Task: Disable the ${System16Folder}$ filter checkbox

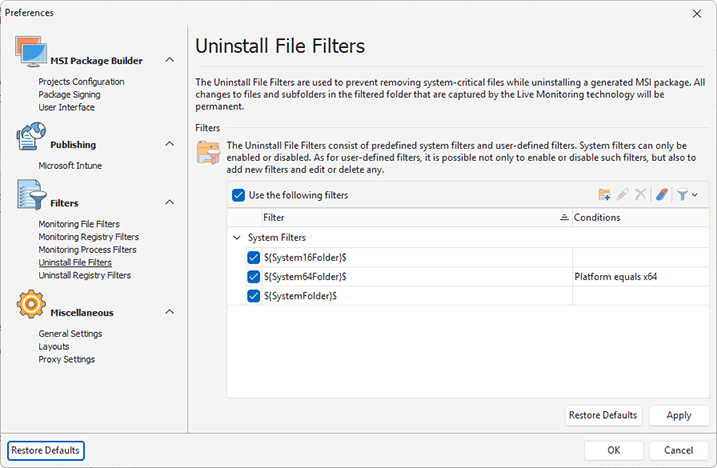Action: pyautogui.click(x=253, y=258)
